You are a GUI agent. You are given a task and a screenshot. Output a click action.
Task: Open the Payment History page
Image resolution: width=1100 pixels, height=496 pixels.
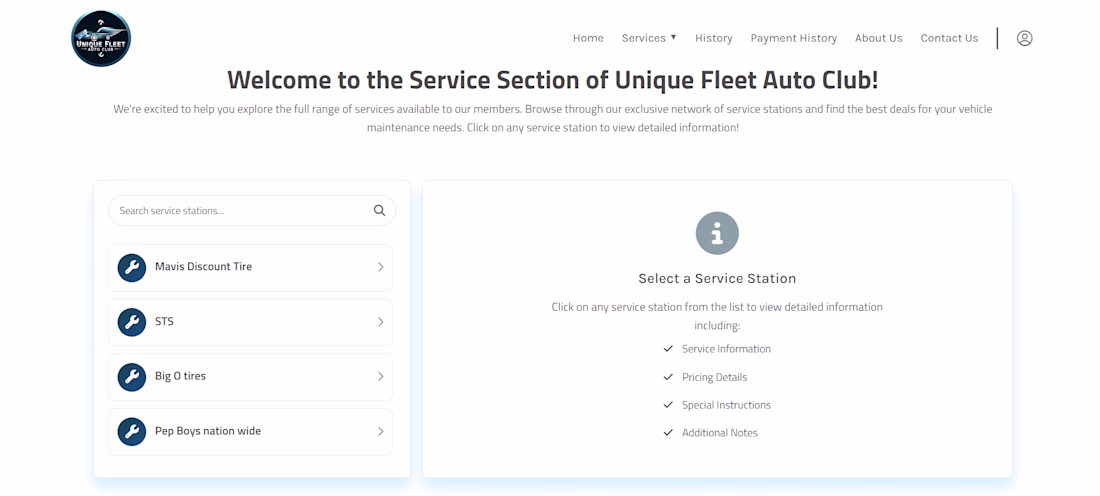(x=793, y=38)
